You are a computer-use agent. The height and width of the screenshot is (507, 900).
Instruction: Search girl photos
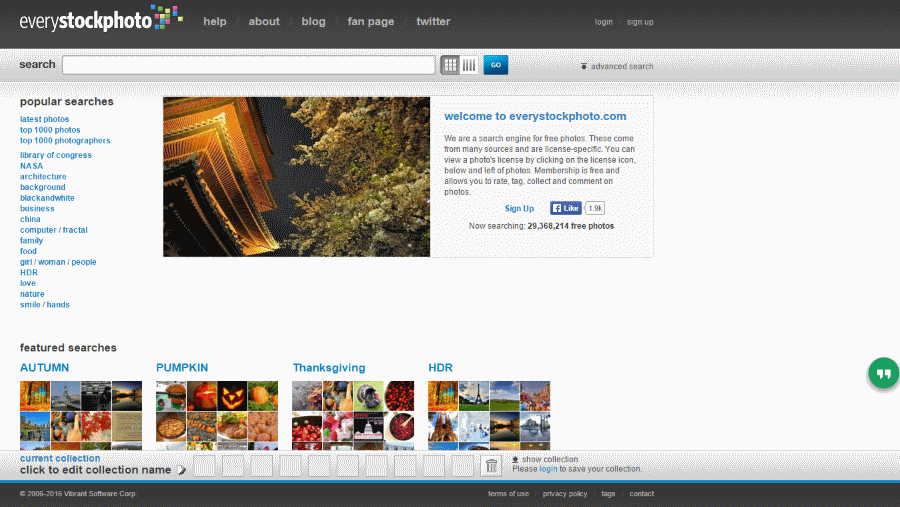26,262
